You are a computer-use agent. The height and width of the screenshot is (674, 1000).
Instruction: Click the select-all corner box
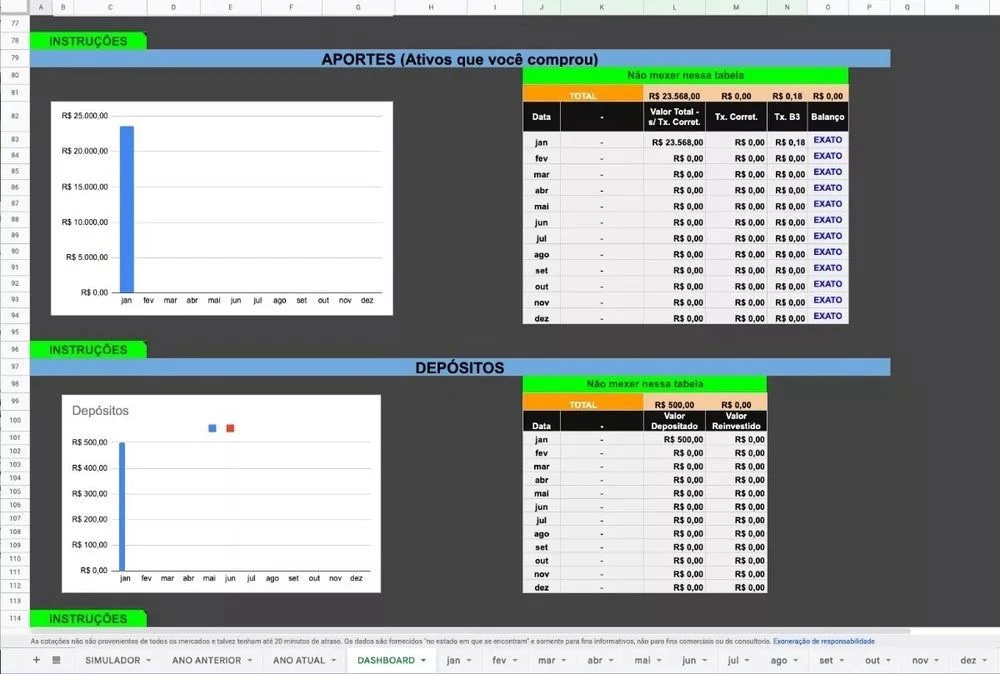coord(15,7)
